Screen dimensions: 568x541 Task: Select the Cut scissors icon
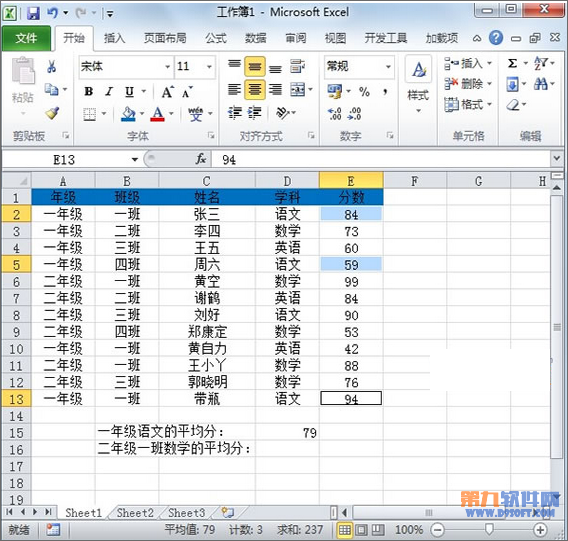(x=51, y=66)
